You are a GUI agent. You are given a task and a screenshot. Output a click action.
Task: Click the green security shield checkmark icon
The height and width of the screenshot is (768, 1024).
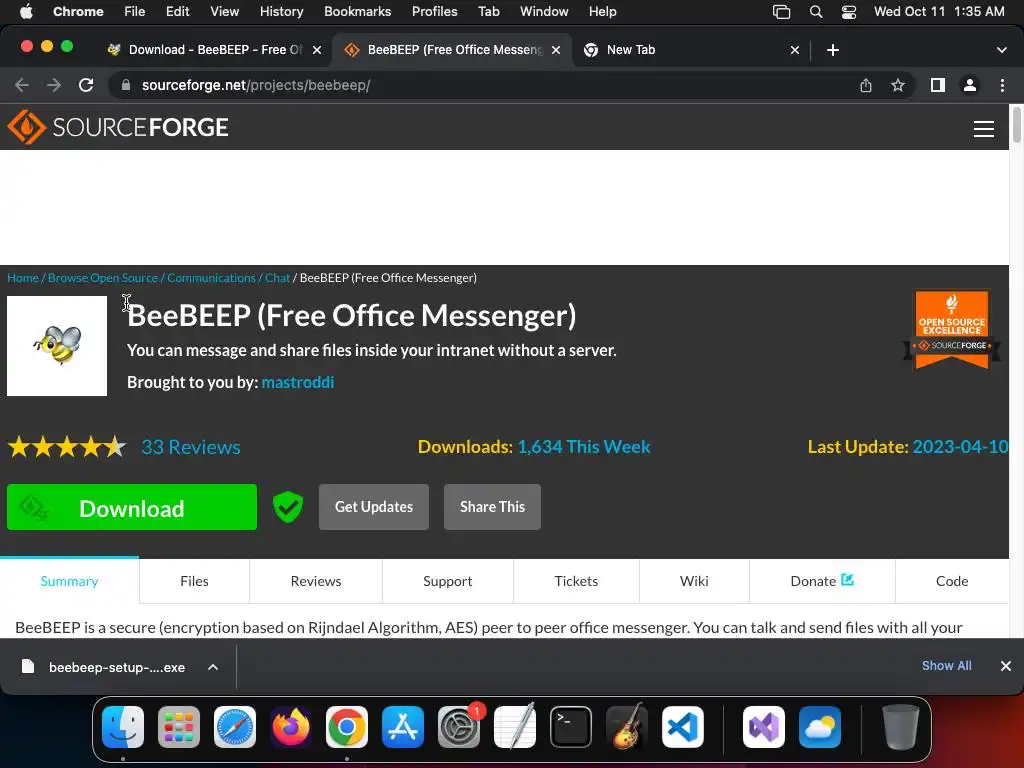[288, 507]
